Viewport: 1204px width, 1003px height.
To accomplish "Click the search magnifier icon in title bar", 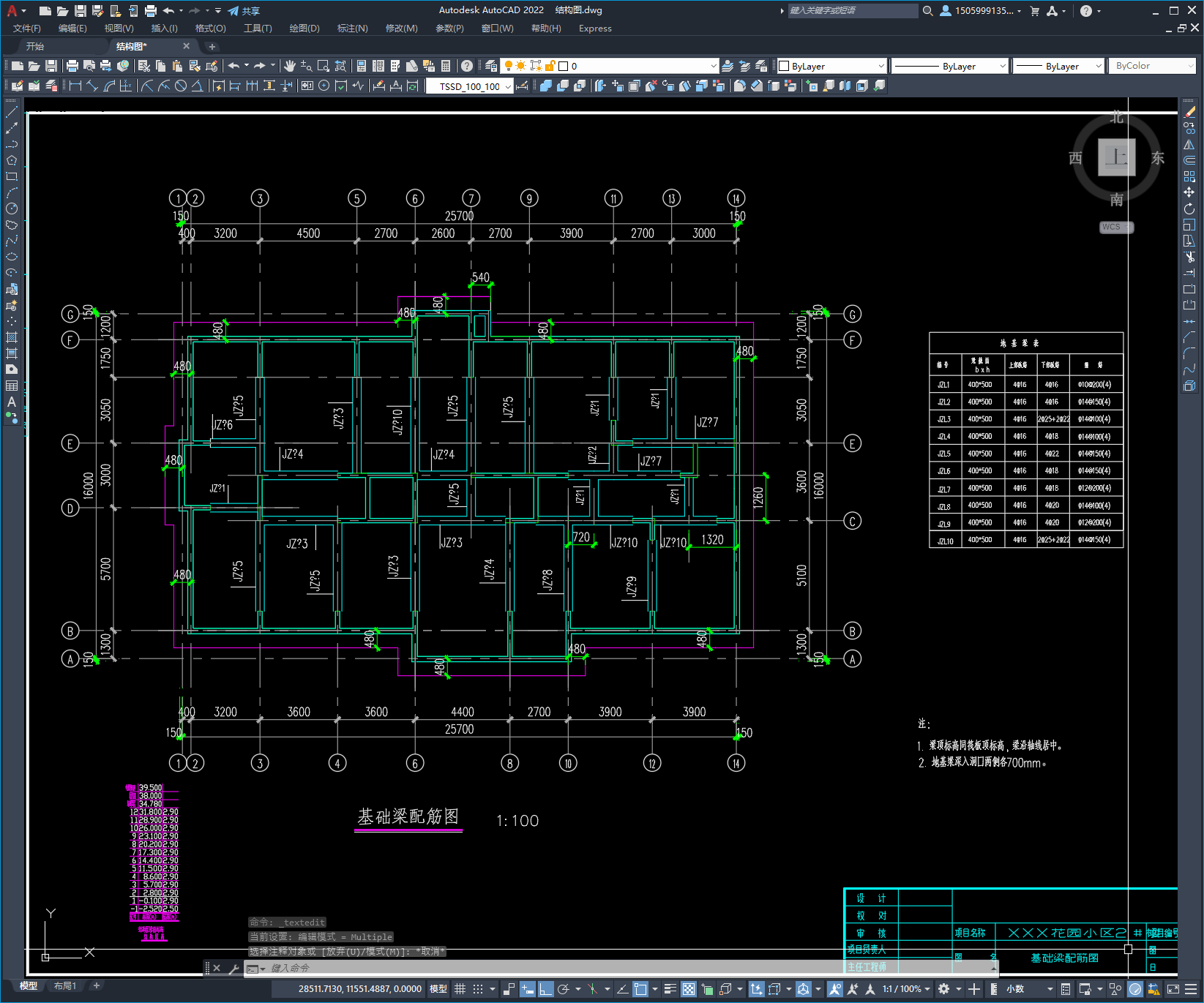I will click(x=928, y=10).
